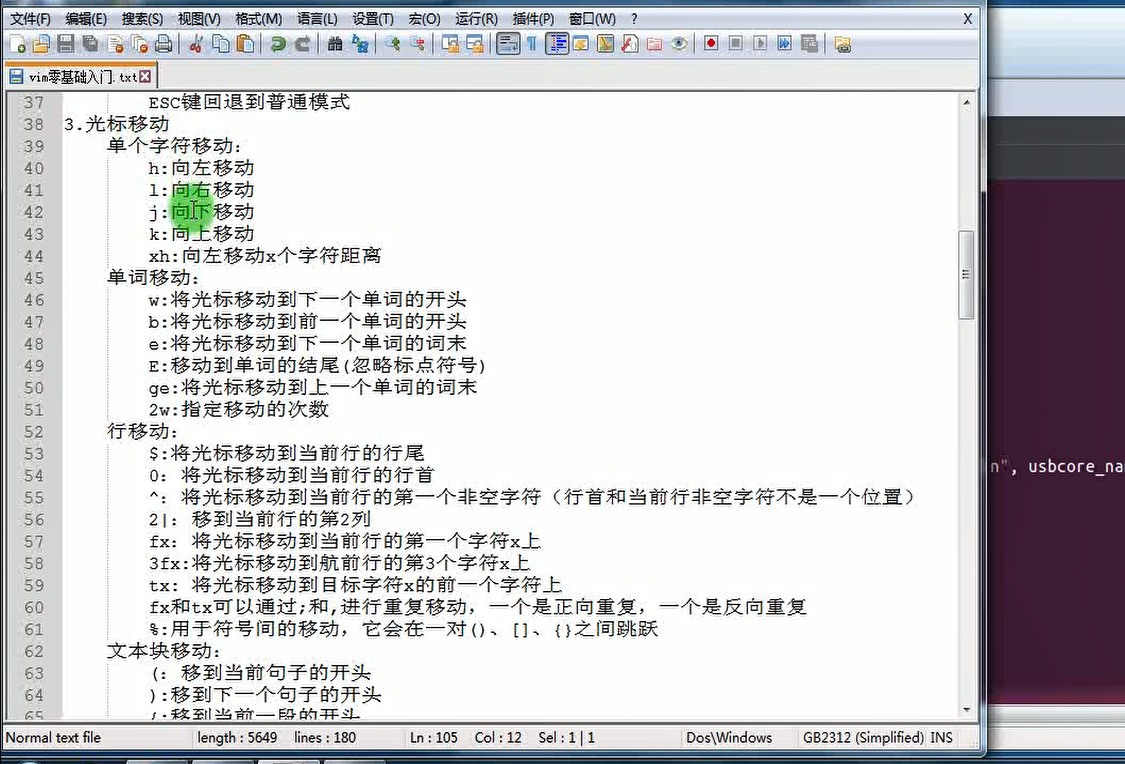The image size is (1125, 764).
Task: Click line number 52 in the margin
Action: pyautogui.click(x=34, y=432)
